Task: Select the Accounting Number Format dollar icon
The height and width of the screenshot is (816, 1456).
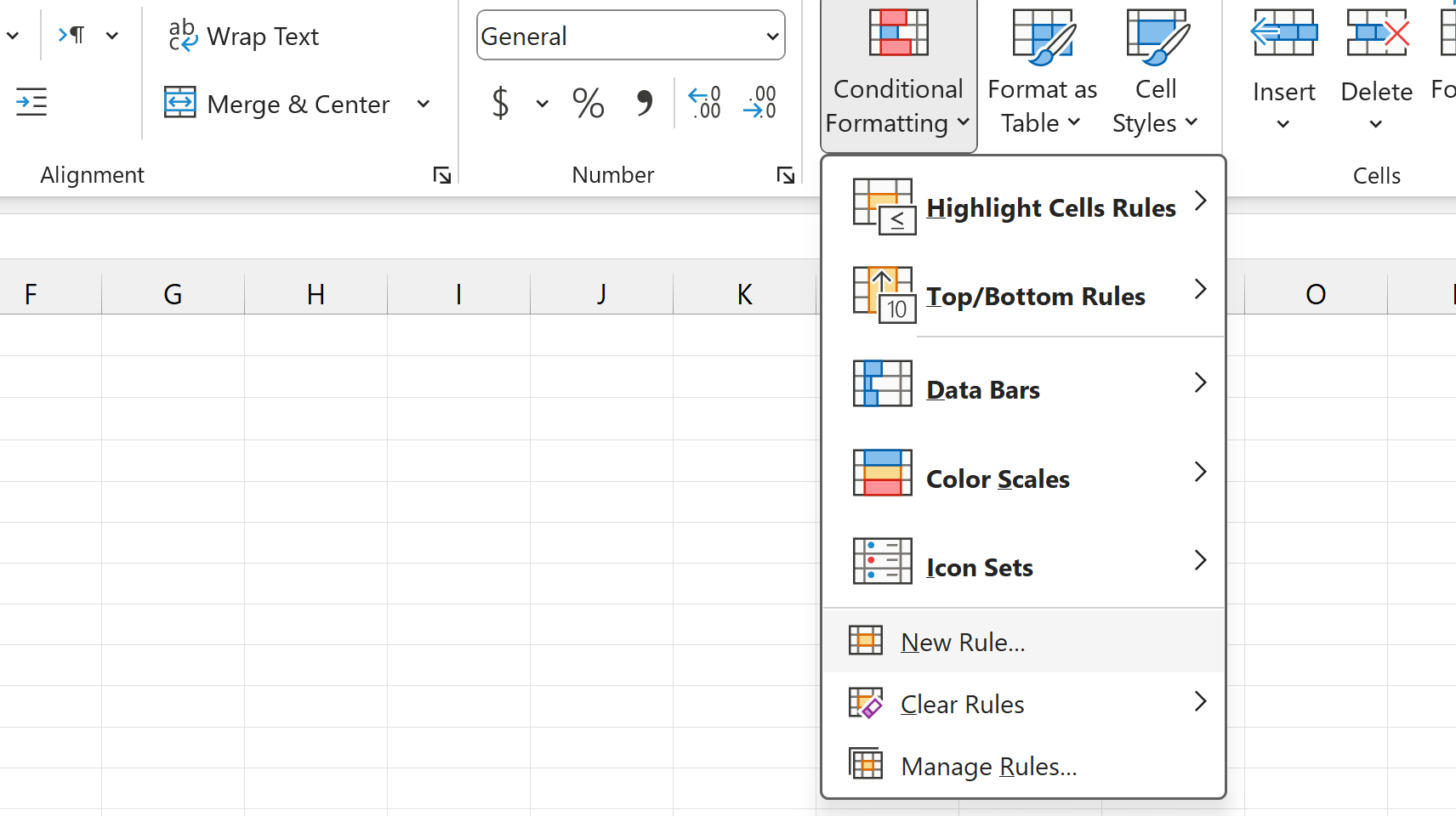Action: click(500, 102)
